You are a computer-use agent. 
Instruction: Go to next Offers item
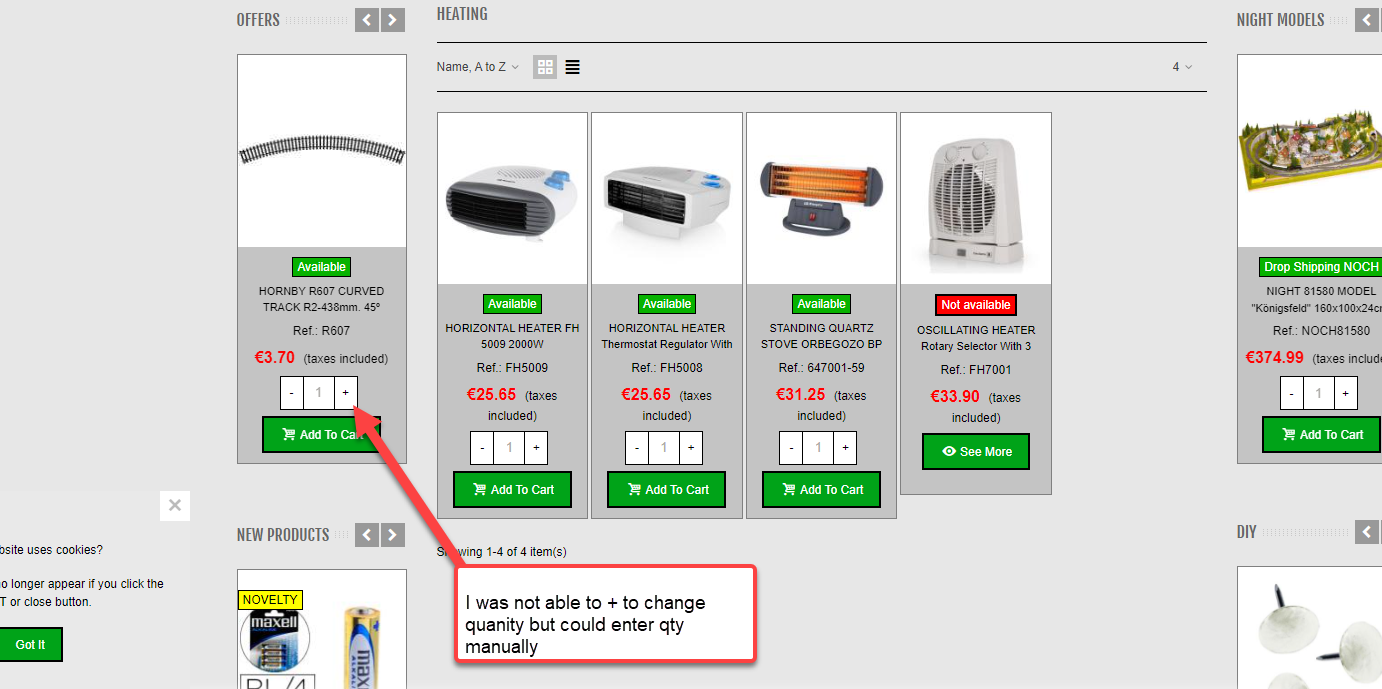(x=393, y=20)
